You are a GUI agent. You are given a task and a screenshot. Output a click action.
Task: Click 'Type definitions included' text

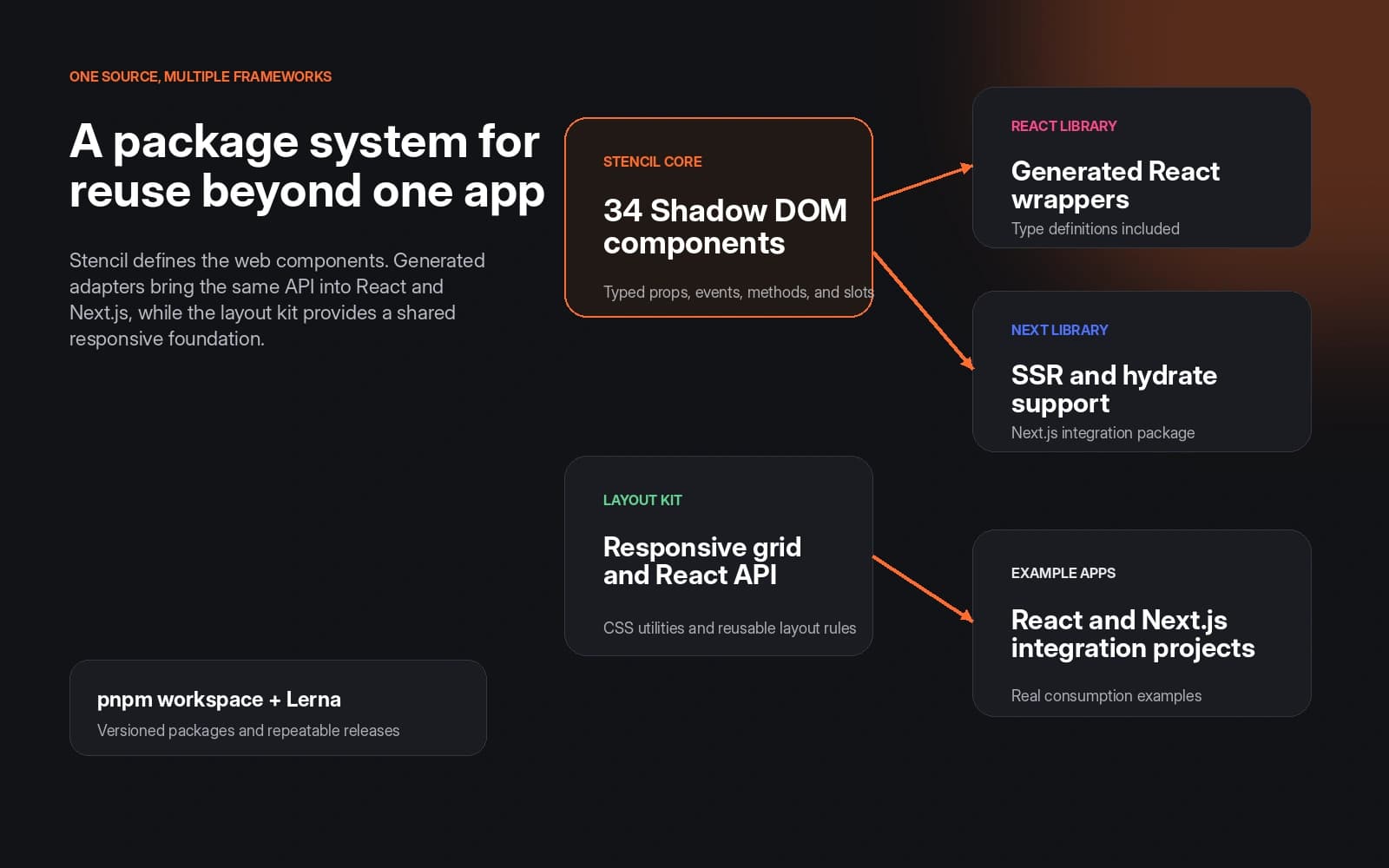pos(1096,229)
